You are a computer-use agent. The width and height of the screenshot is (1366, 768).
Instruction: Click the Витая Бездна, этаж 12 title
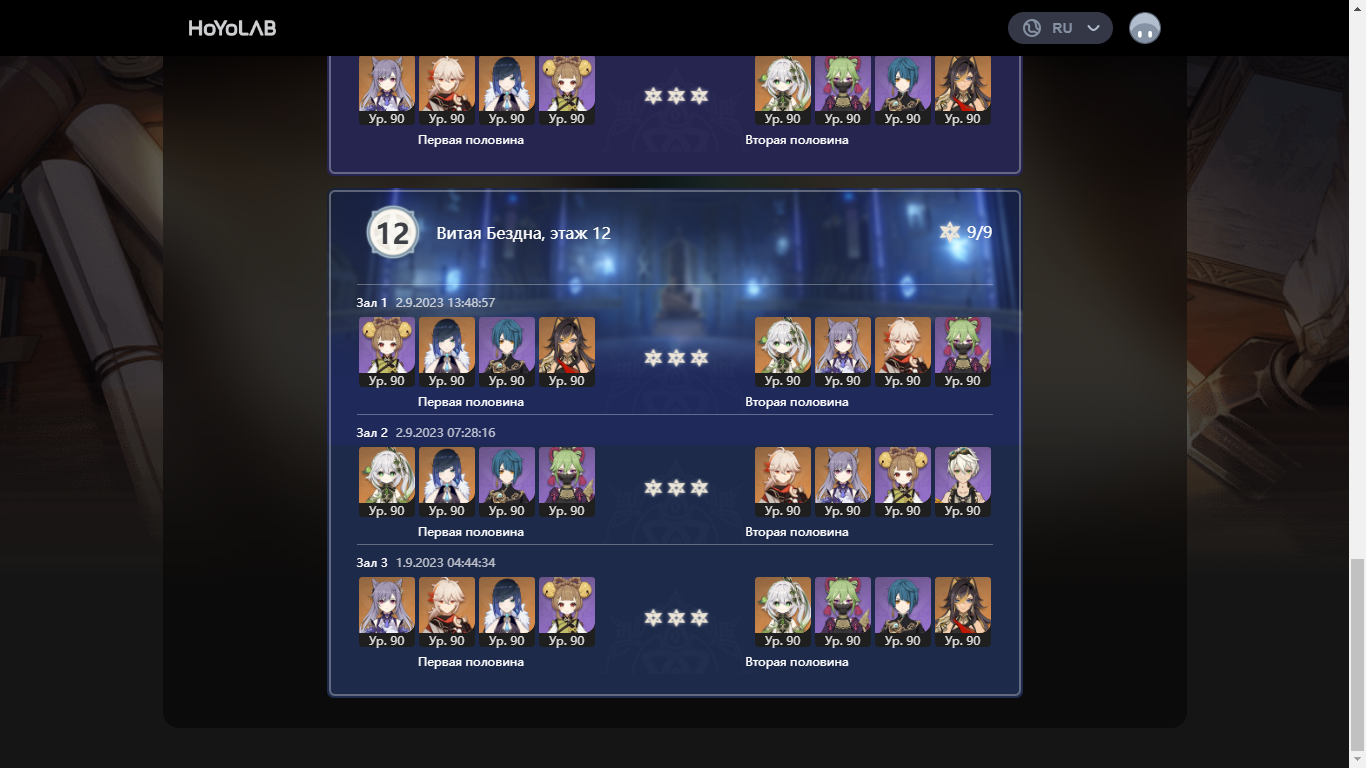(x=524, y=233)
